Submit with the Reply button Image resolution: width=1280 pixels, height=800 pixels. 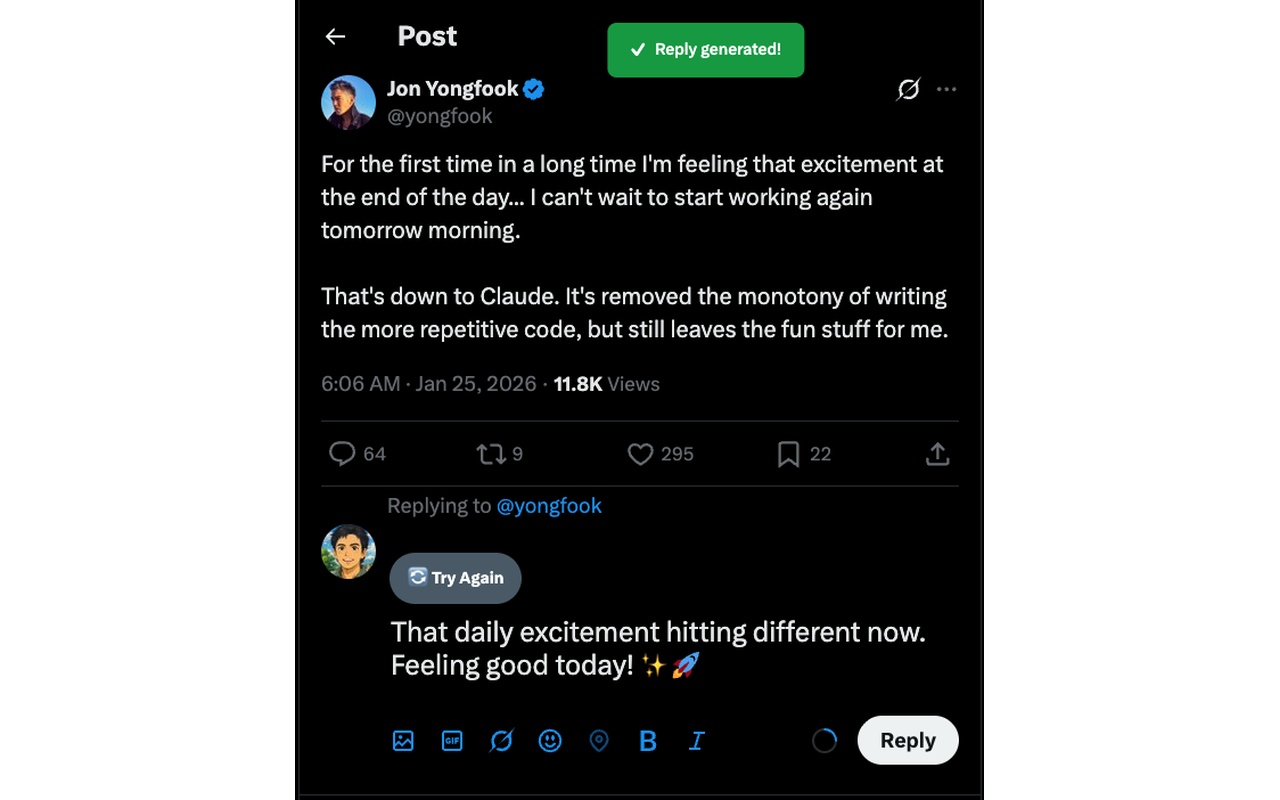point(907,740)
